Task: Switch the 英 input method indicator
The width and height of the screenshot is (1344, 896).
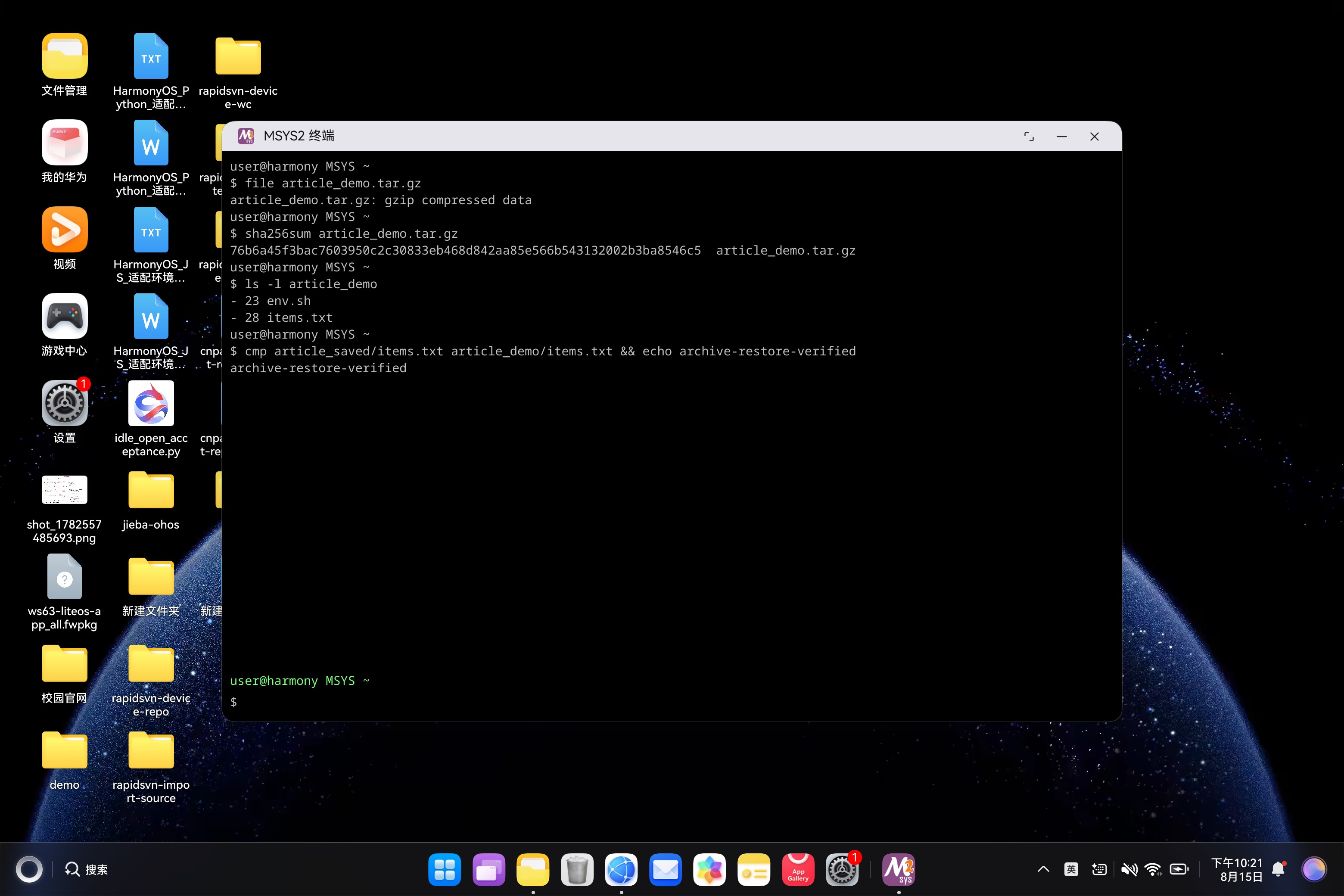Action: (1071, 869)
